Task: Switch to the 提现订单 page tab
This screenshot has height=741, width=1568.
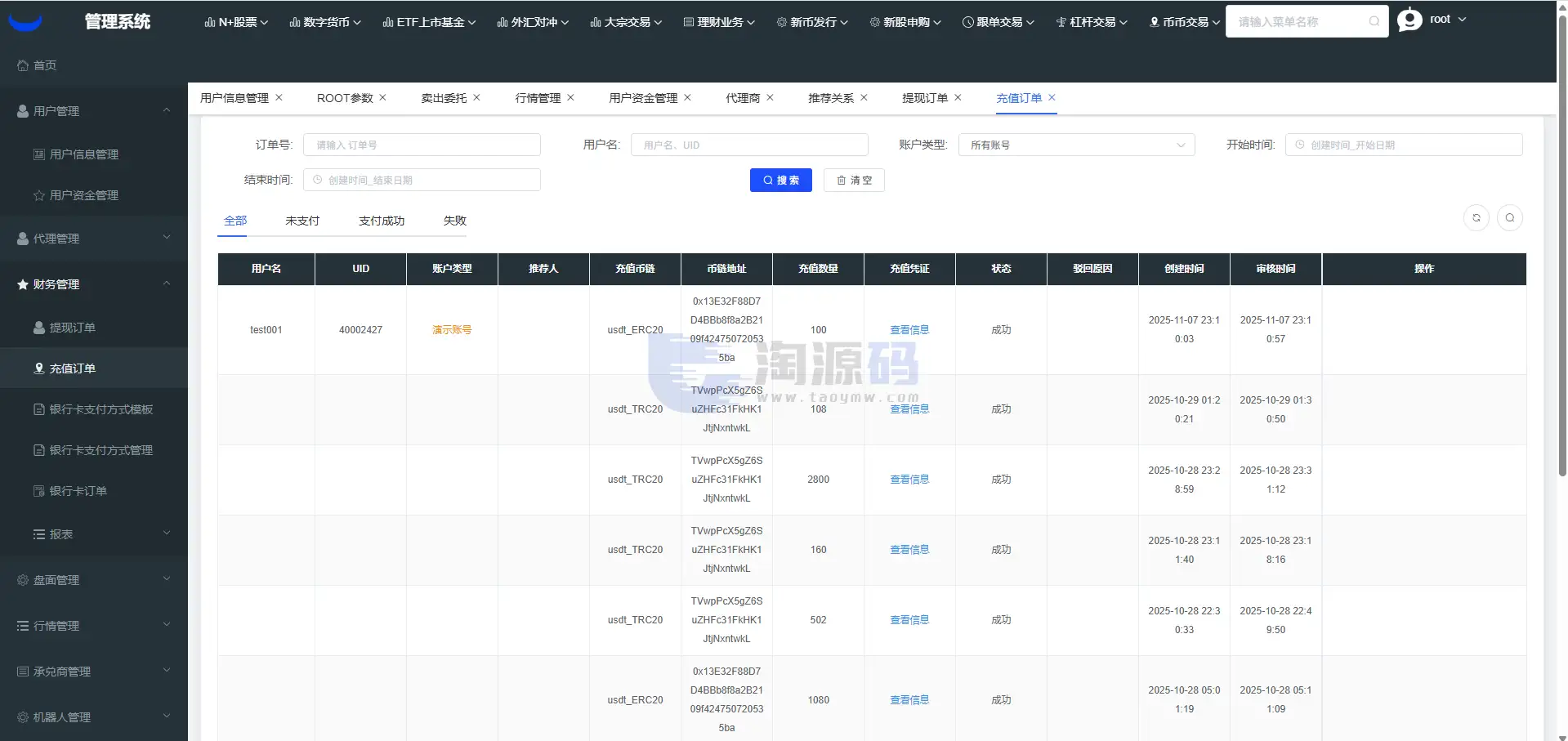Action: [925, 98]
